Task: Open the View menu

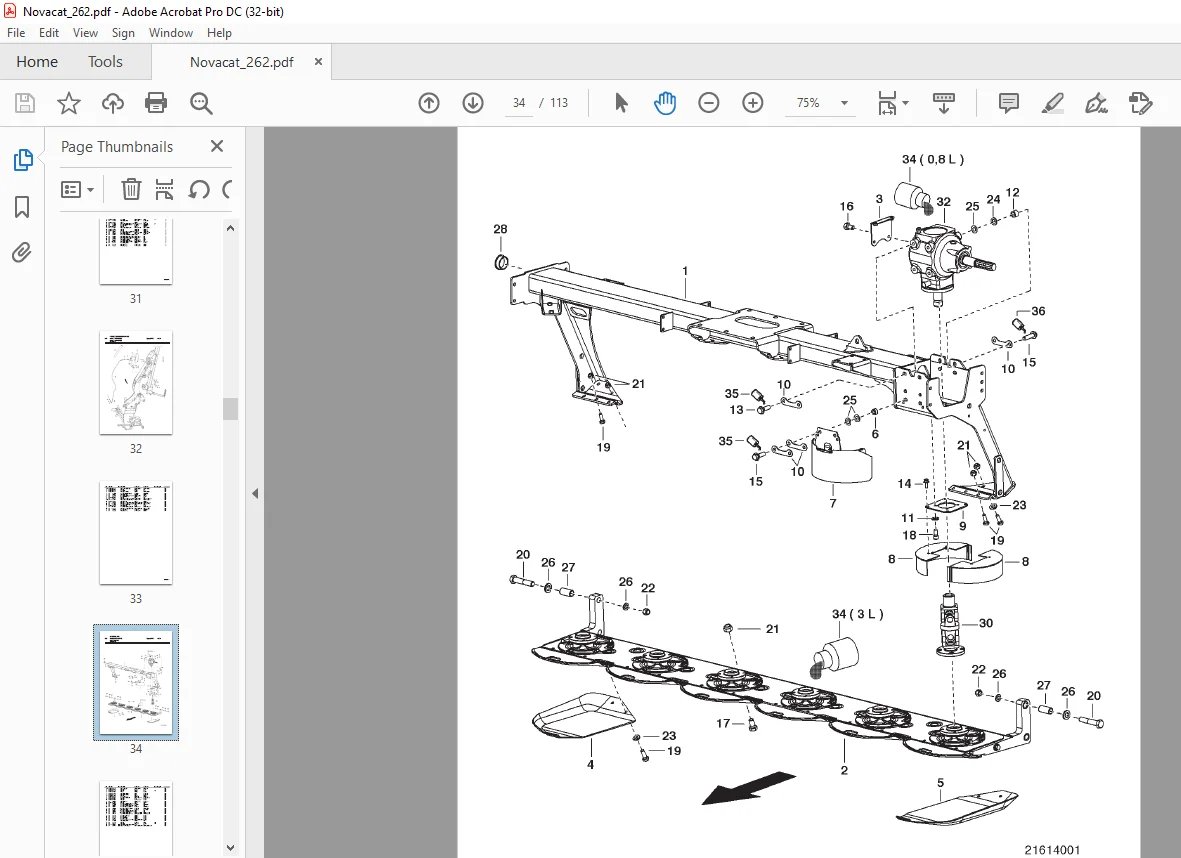Action: coord(85,33)
